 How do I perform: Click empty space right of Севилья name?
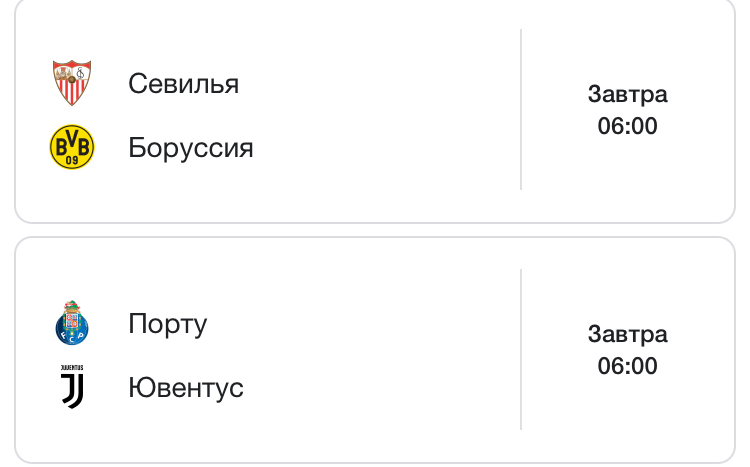coord(380,84)
